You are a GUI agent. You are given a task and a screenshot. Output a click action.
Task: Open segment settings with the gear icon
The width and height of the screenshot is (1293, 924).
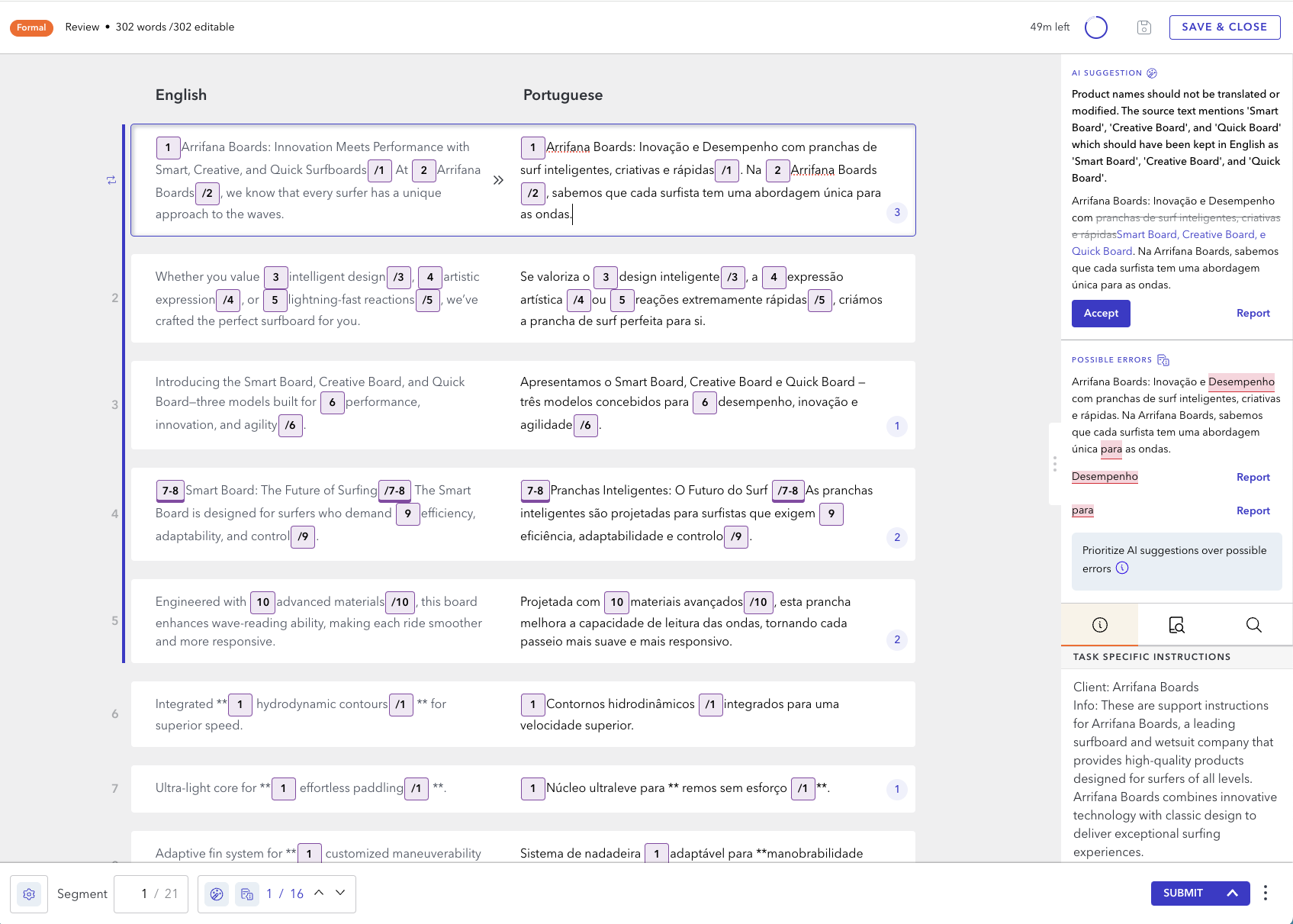click(29, 893)
